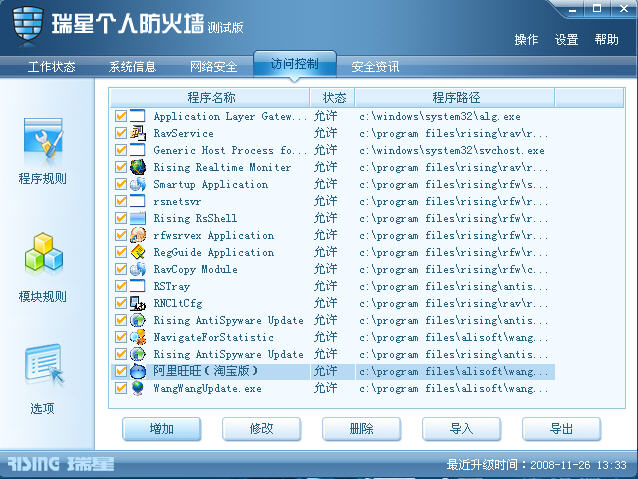Toggle the 阿里旺旺 (淘宝版) checkbox

coord(121,371)
